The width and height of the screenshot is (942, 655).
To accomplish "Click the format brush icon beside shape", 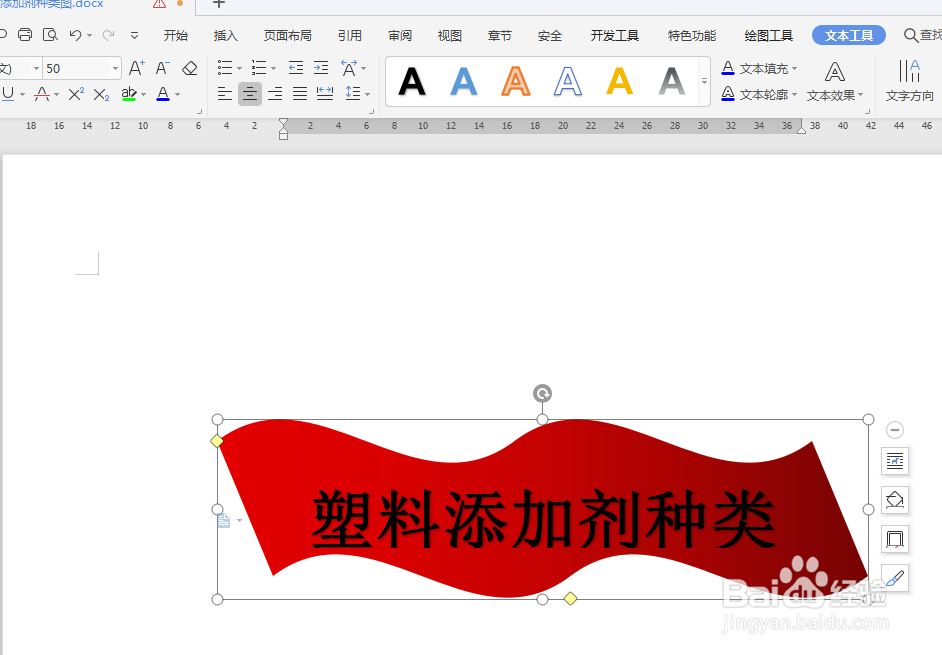I will 895,578.
